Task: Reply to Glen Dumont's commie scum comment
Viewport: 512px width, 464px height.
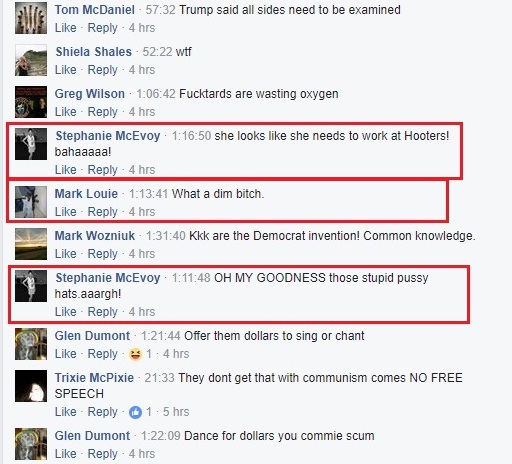Action: pyautogui.click(x=102, y=454)
